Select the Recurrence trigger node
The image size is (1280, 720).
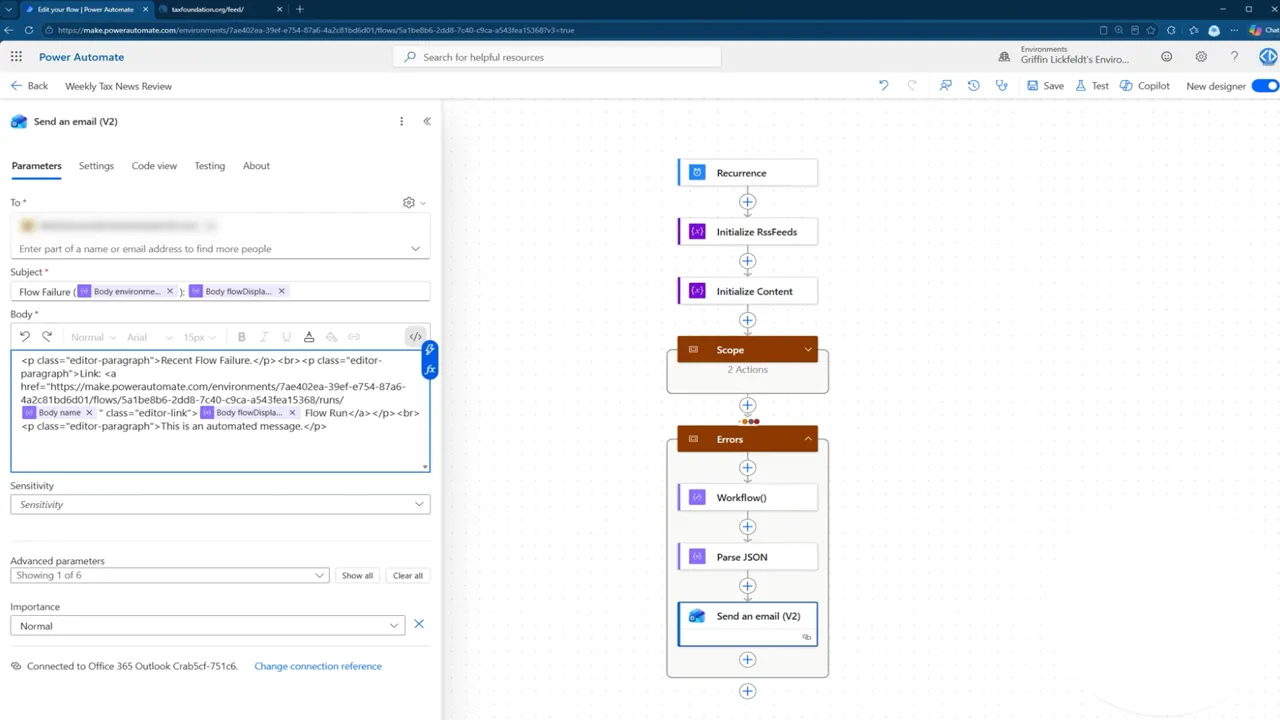tap(747, 173)
